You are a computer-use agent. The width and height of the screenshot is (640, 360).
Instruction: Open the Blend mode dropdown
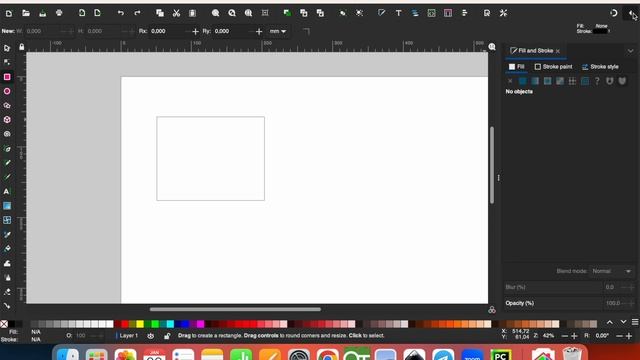[612, 271]
